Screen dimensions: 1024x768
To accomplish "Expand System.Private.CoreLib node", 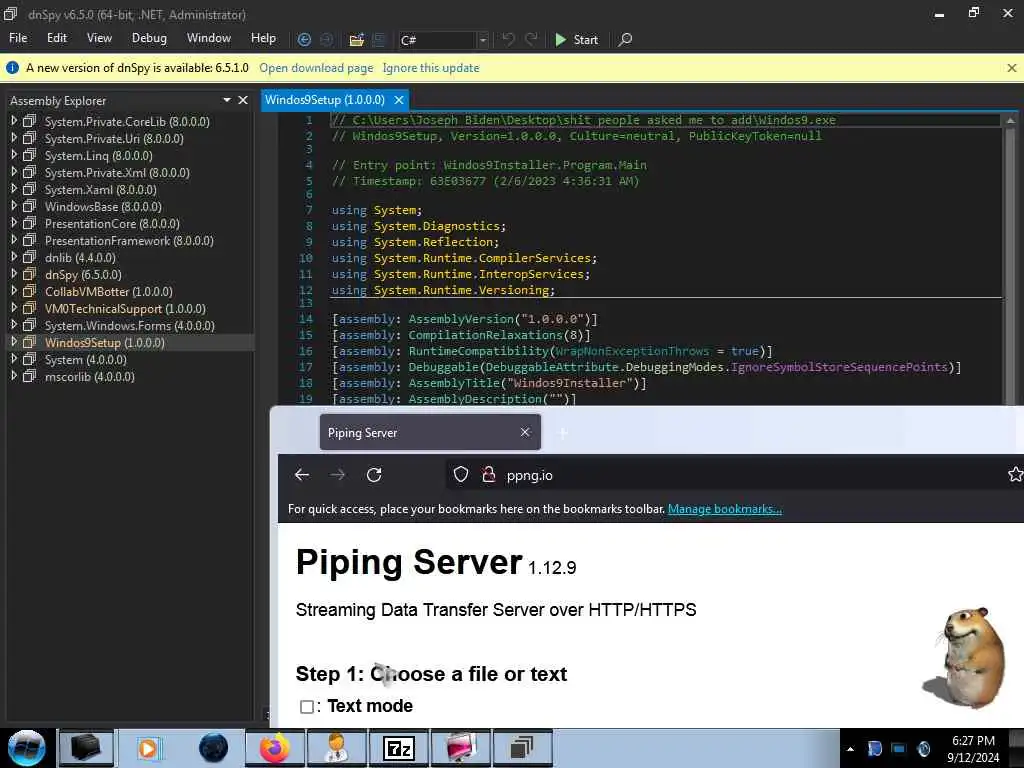I will 14,121.
